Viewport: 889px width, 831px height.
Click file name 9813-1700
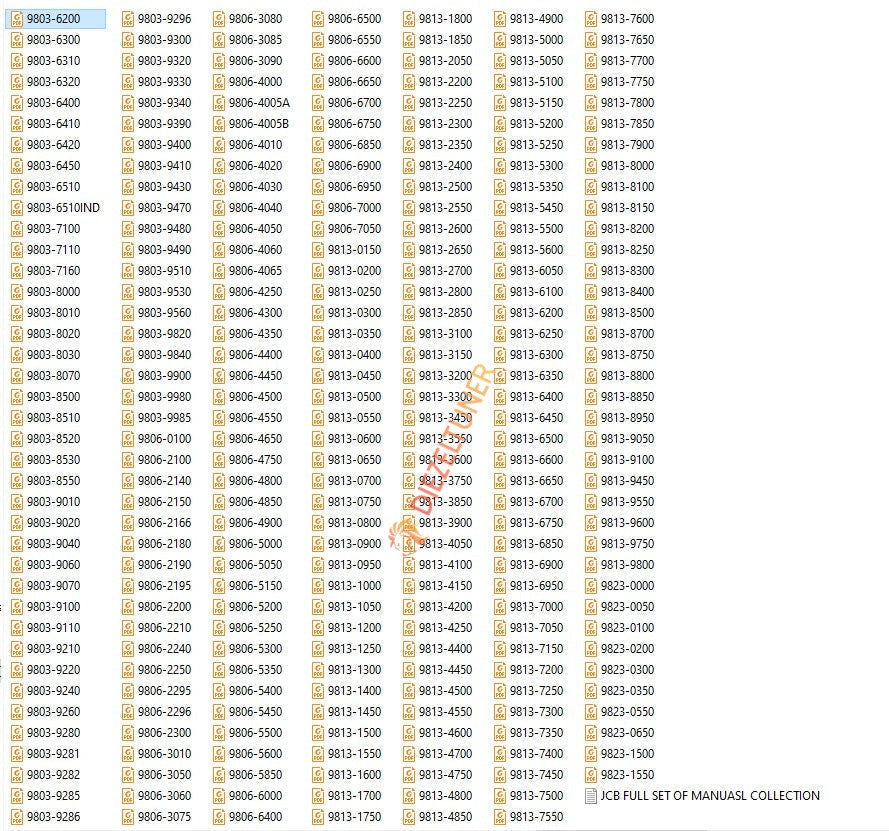click(354, 796)
